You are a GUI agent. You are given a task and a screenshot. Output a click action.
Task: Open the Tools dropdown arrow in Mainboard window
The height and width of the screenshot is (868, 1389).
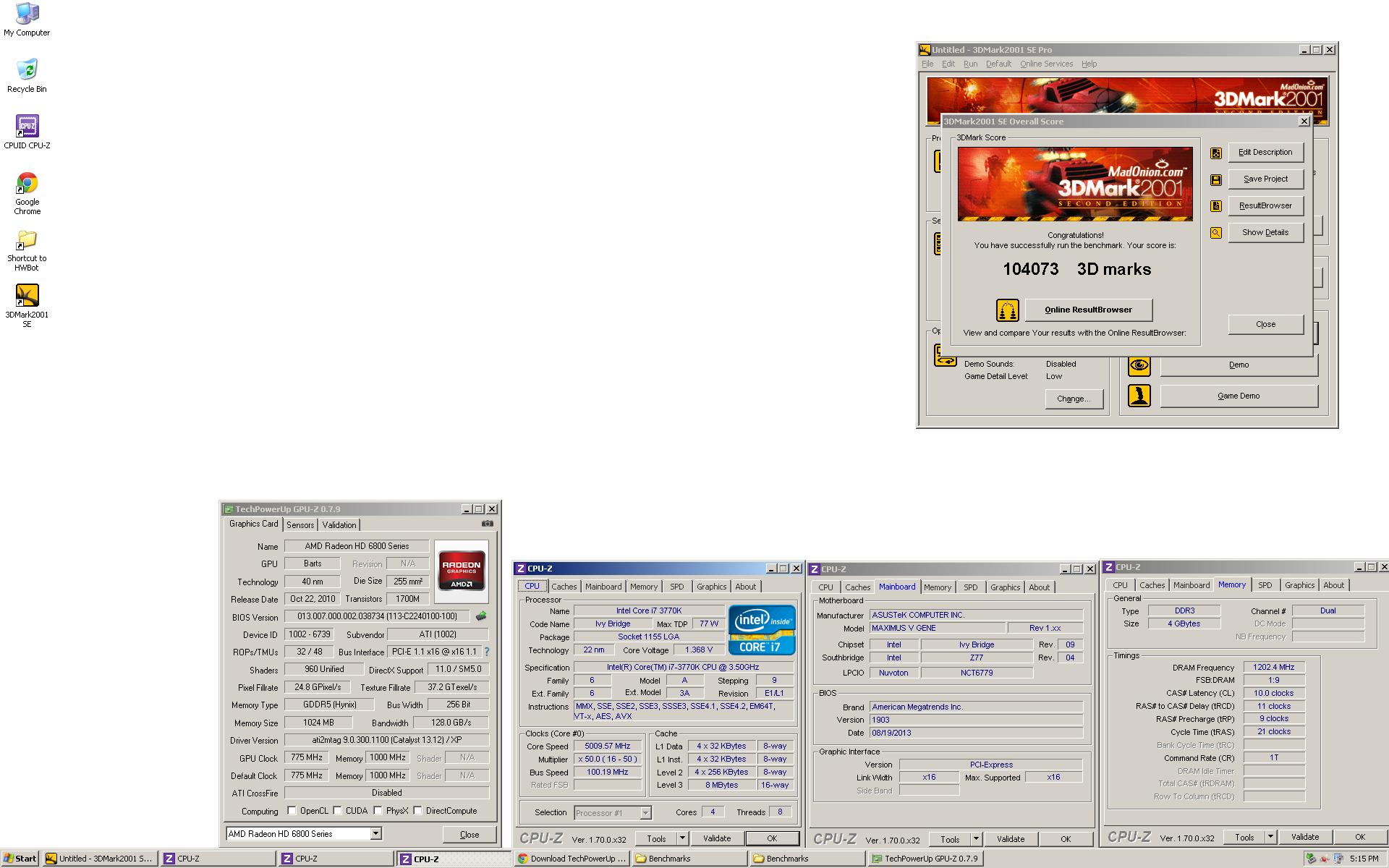coord(975,839)
